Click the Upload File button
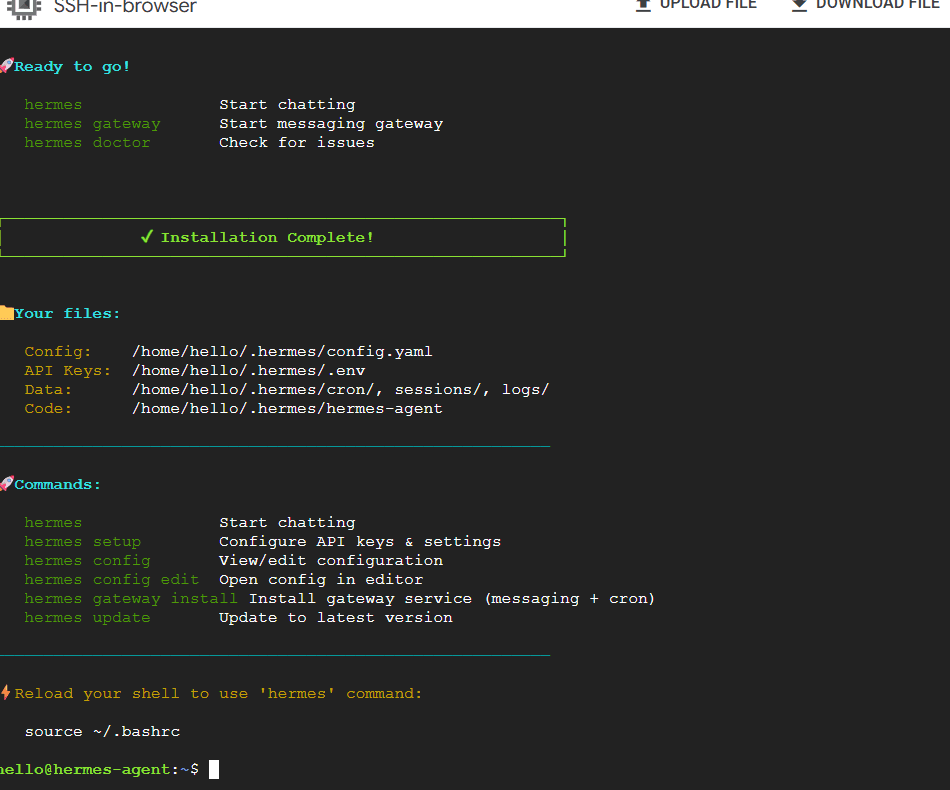Viewport: 950px width, 790px height. coord(696,5)
